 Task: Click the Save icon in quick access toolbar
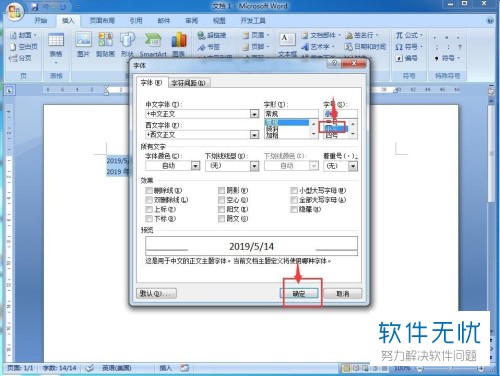[34, 6]
